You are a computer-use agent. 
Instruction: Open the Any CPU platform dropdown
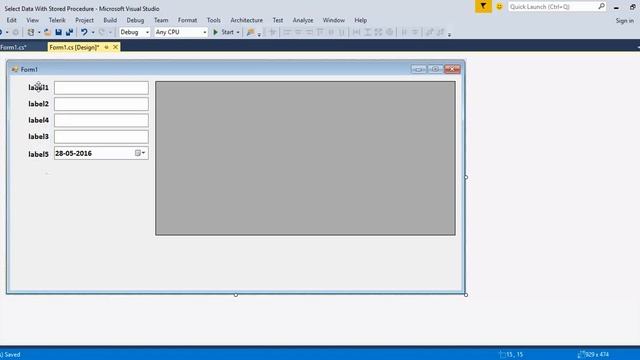[x=181, y=32]
